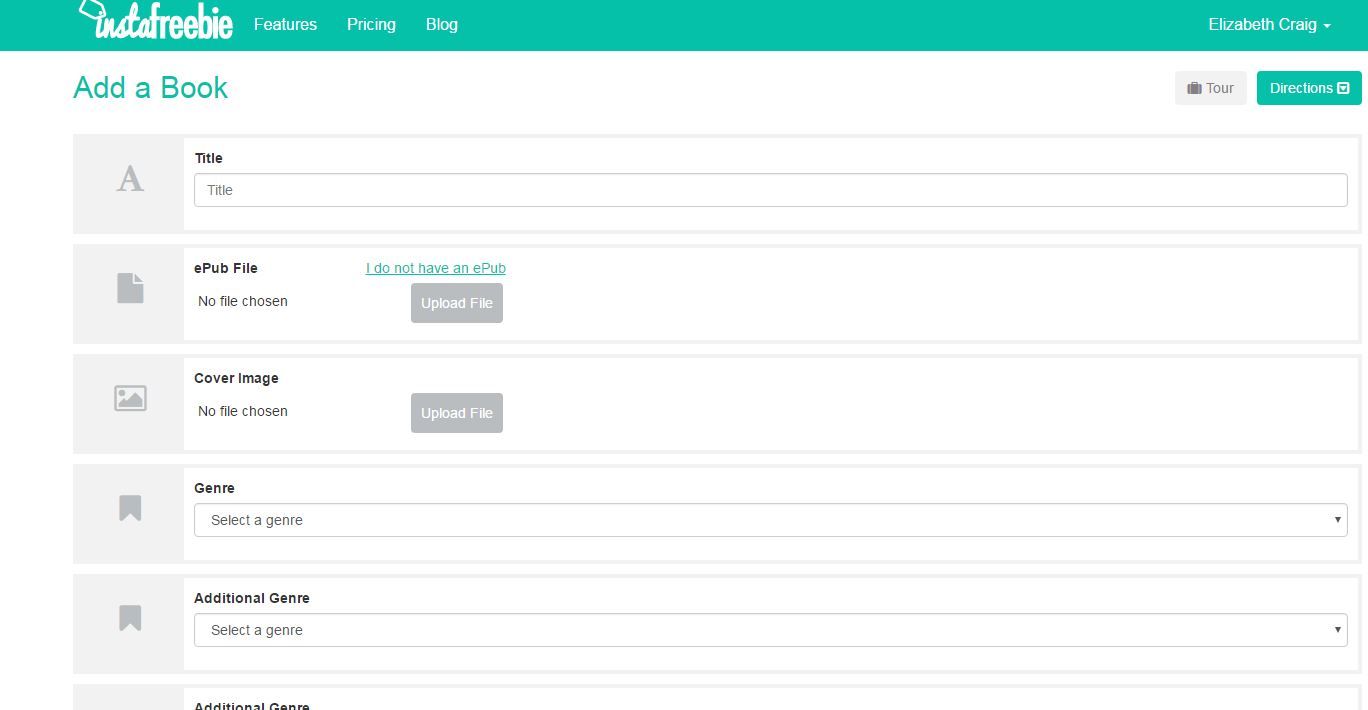The height and width of the screenshot is (710, 1368).
Task: Click the 'Cover Image' label
Action: (x=236, y=378)
